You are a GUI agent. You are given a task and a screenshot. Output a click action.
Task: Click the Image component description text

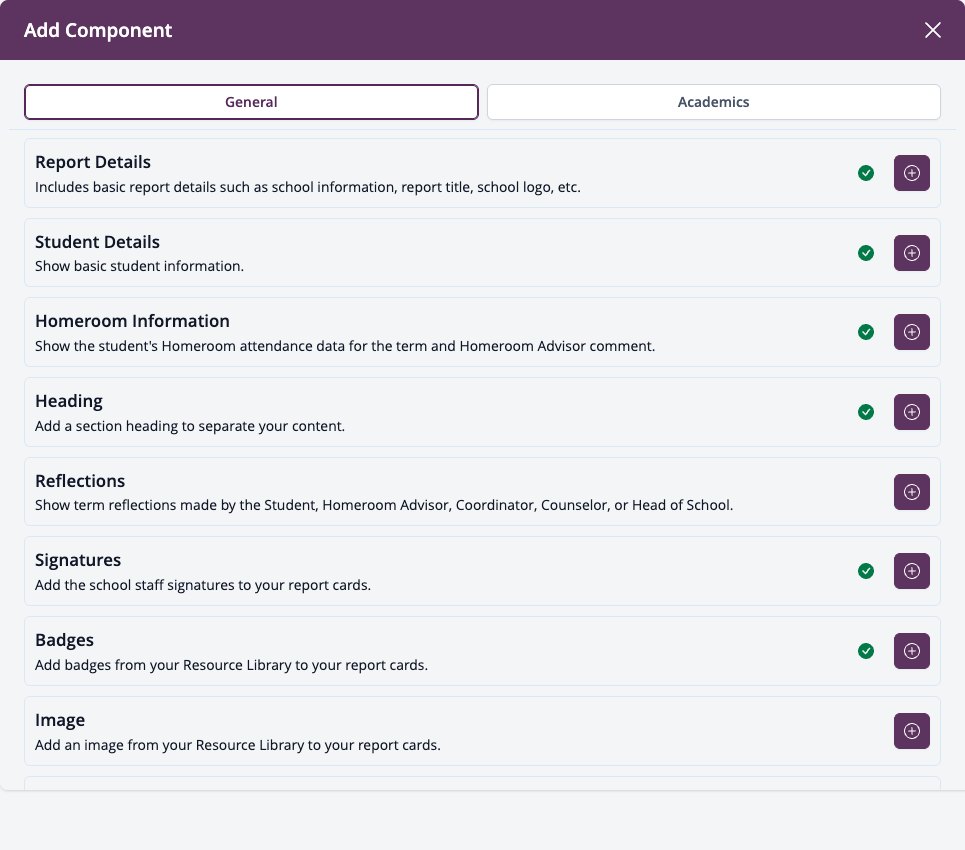(238, 745)
